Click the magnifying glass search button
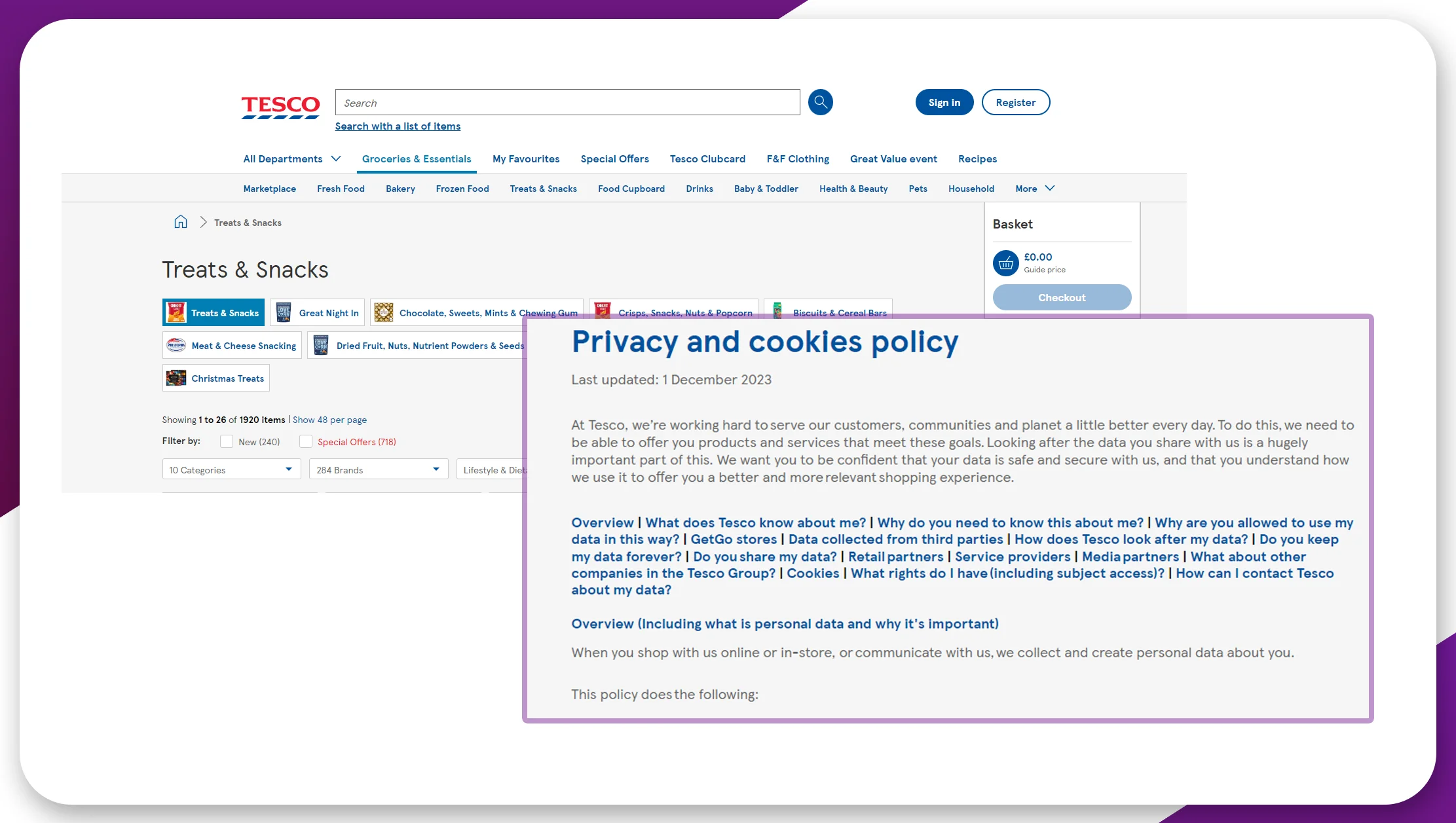1456x823 pixels. pos(820,102)
